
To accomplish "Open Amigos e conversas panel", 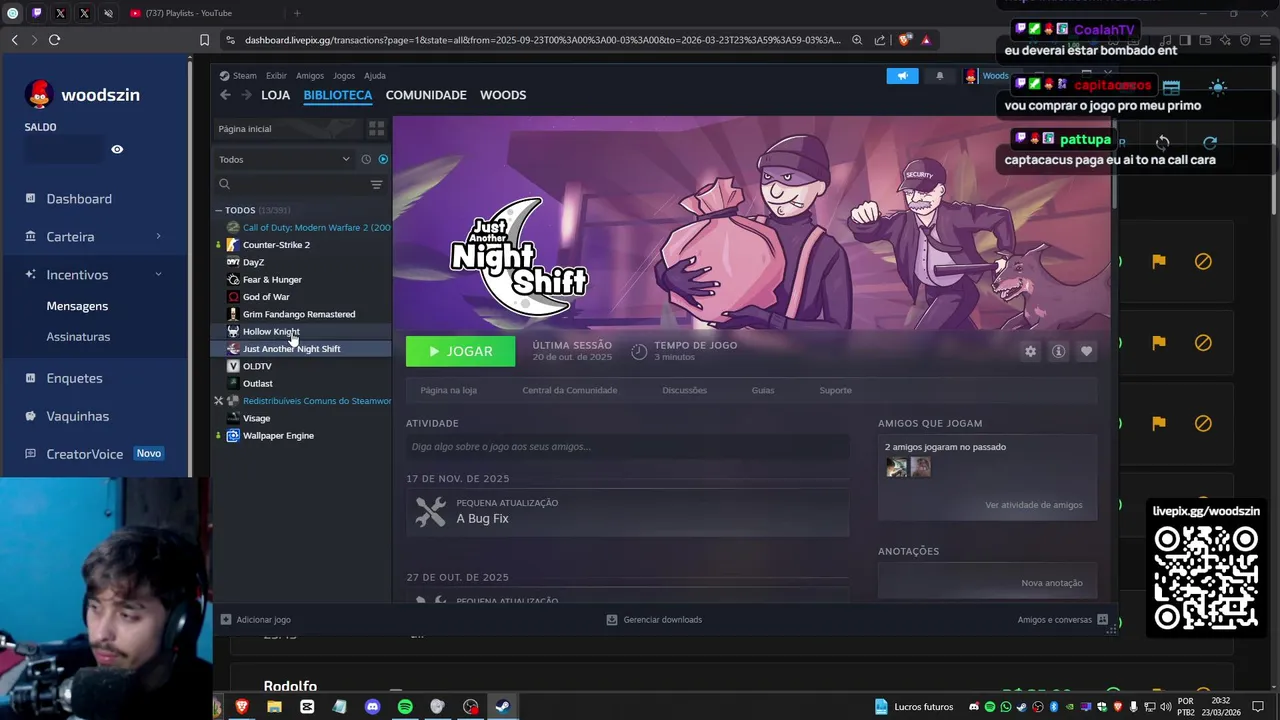I will 1062,620.
